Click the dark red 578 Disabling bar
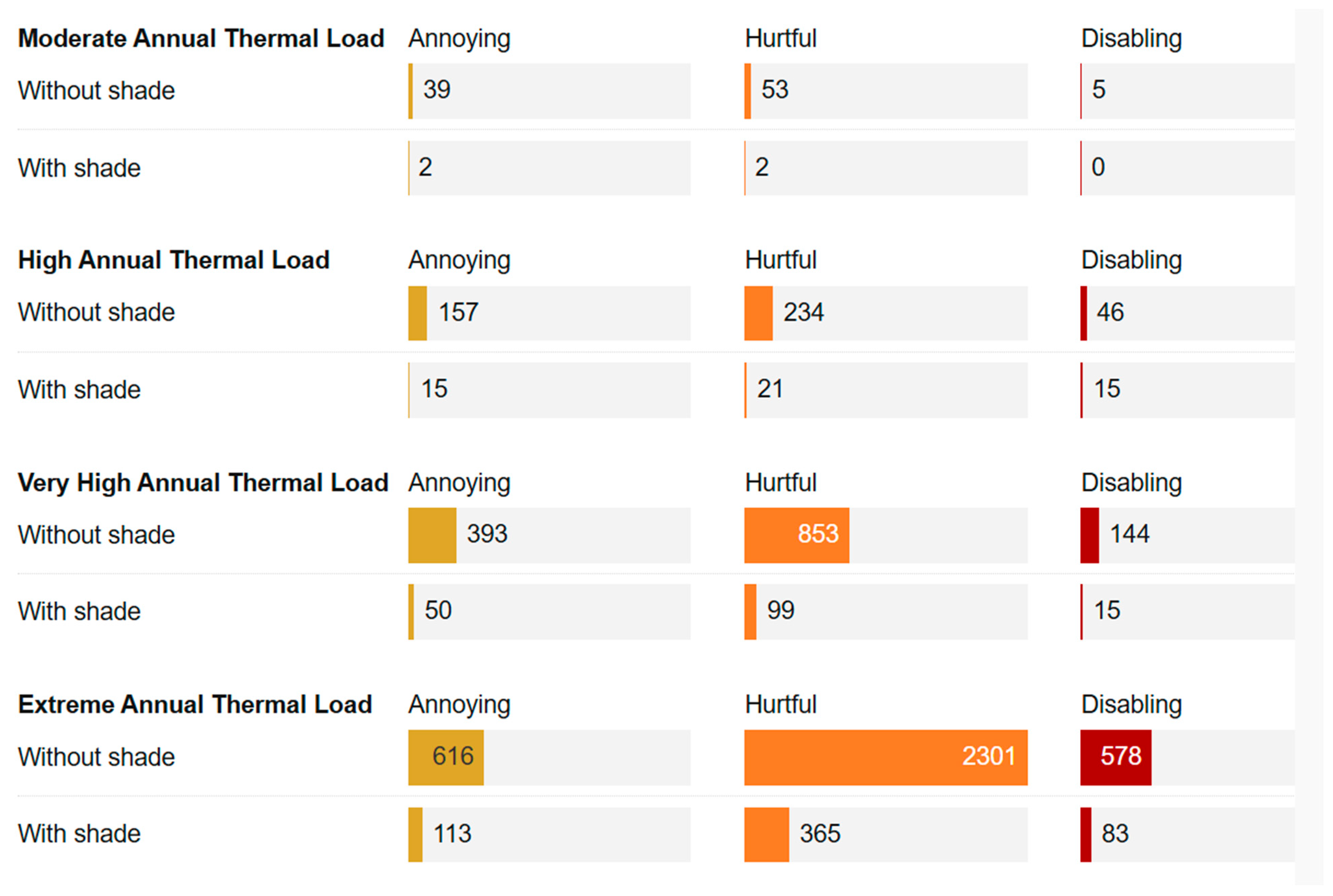 [x=1115, y=757]
